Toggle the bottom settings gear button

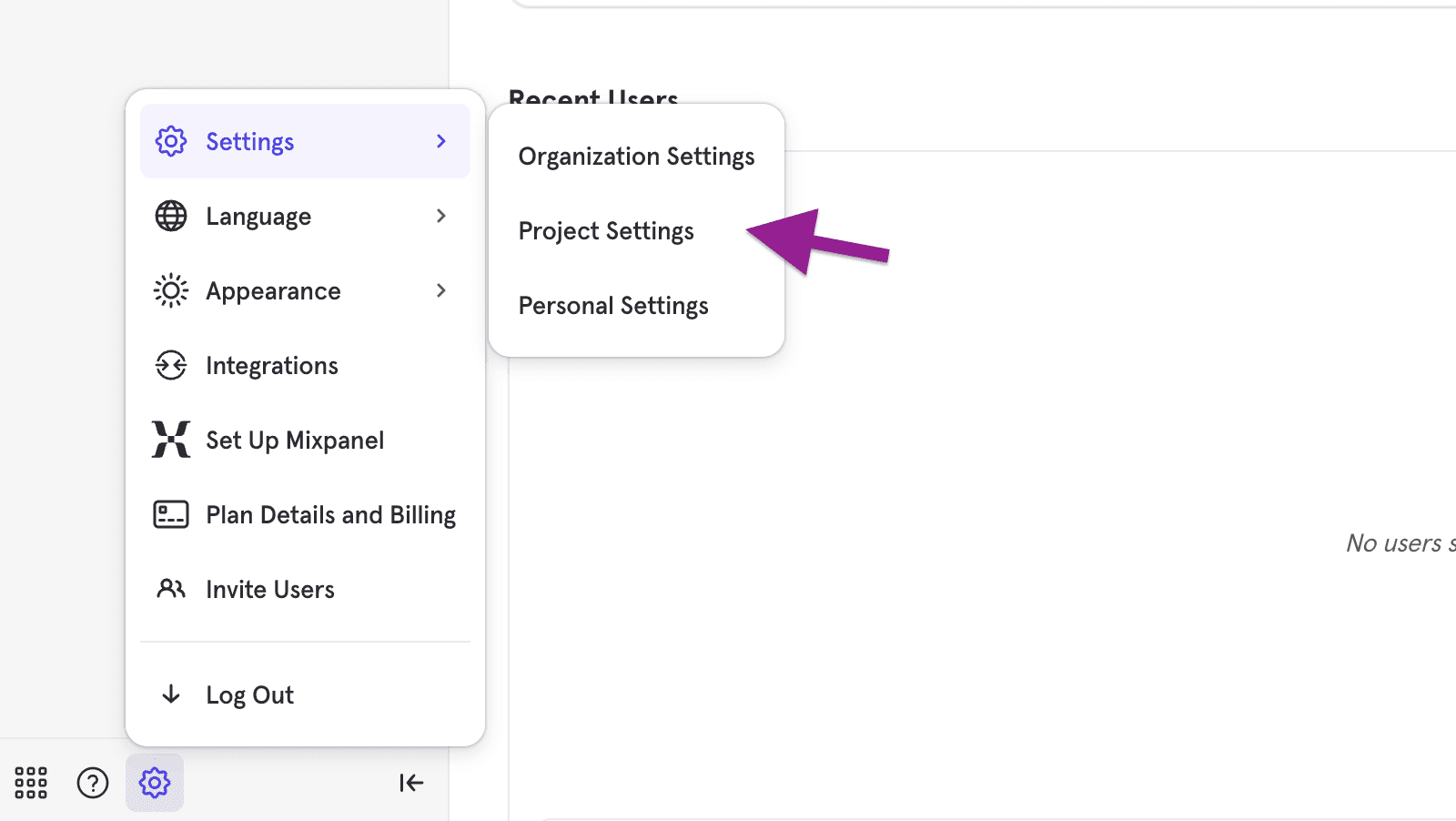click(155, 783)
